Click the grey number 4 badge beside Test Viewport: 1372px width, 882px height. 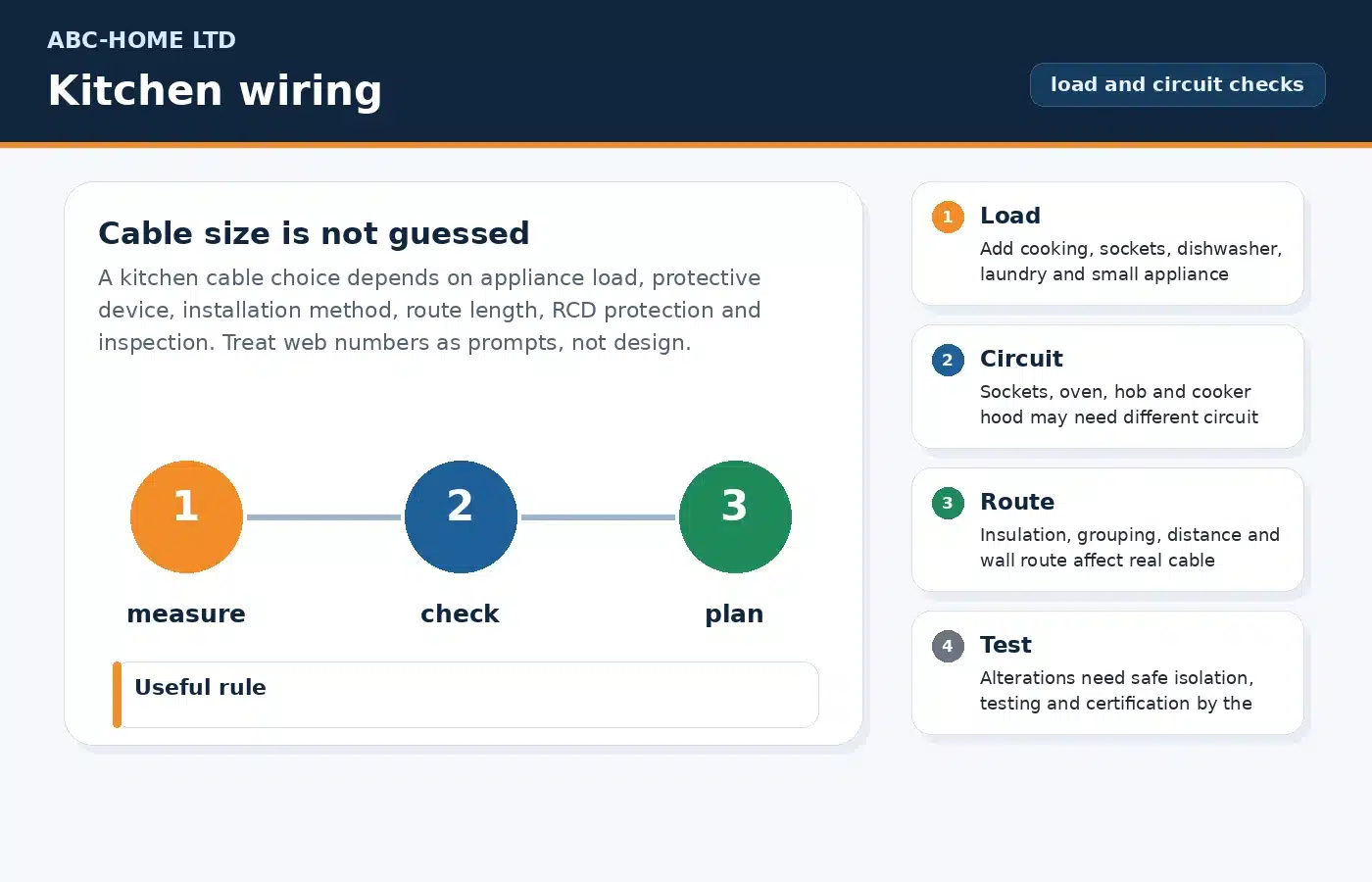click(x=948, y=646)
